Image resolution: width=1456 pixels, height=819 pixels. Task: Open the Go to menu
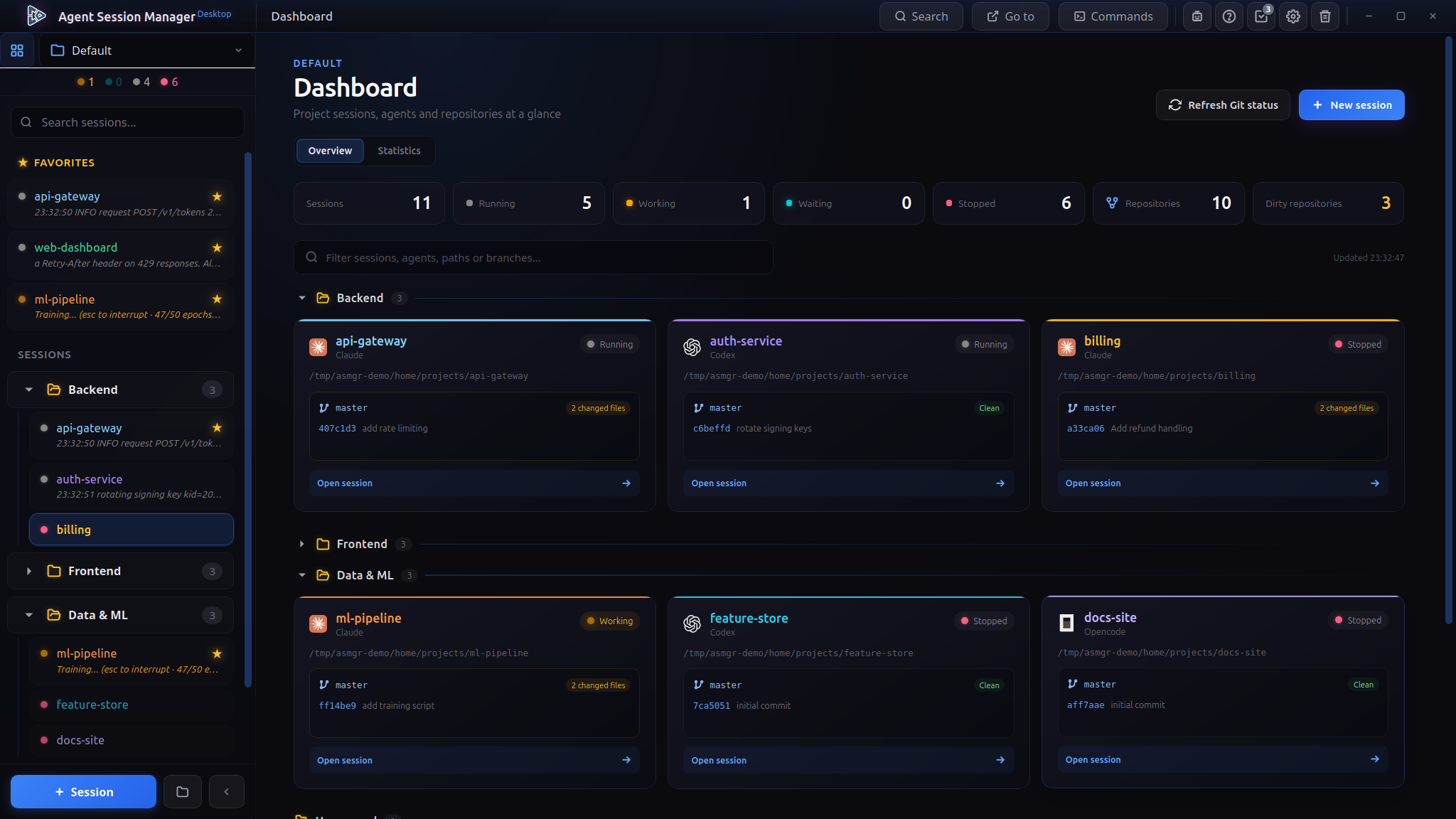tap(1010, 16)
